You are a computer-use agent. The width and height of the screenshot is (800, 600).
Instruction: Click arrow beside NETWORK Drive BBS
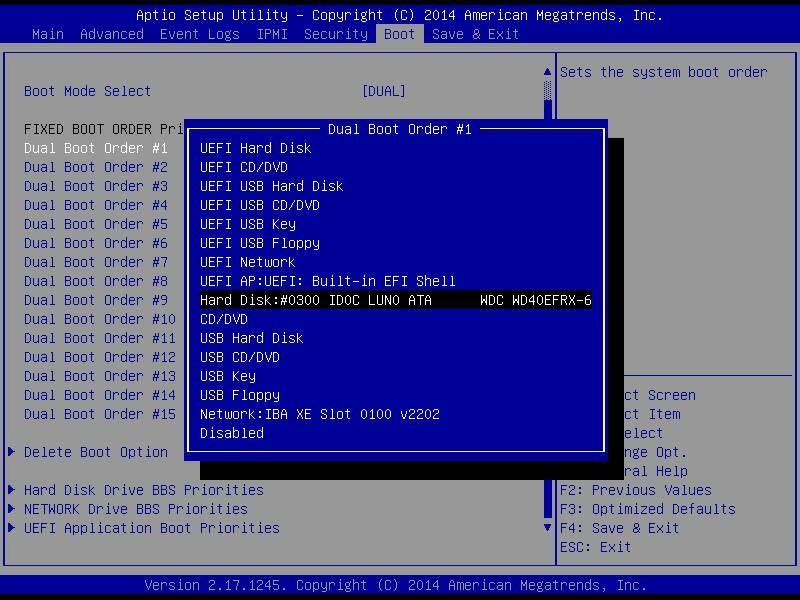[11, 509]
